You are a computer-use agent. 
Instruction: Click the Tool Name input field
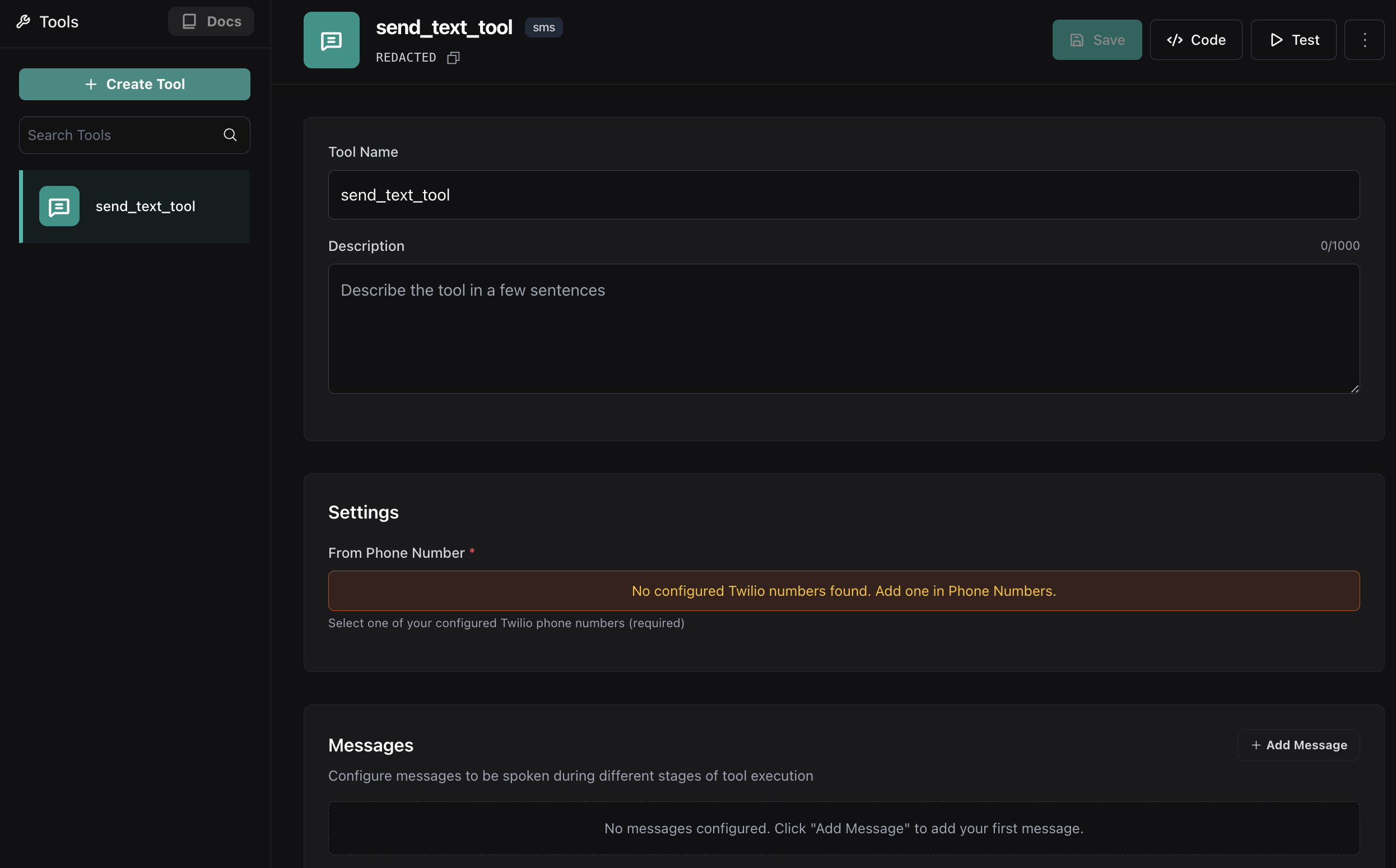pos(843,195)
